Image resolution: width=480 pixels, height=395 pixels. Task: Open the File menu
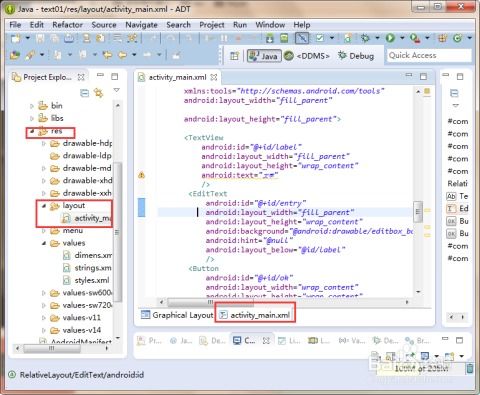(15, 25)
